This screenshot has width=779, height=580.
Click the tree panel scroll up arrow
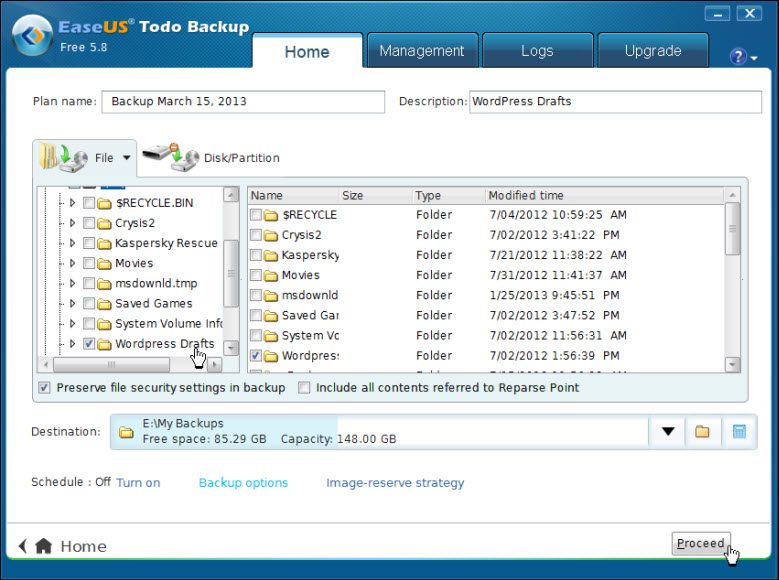pyautogui.click(x=231, y=195)
